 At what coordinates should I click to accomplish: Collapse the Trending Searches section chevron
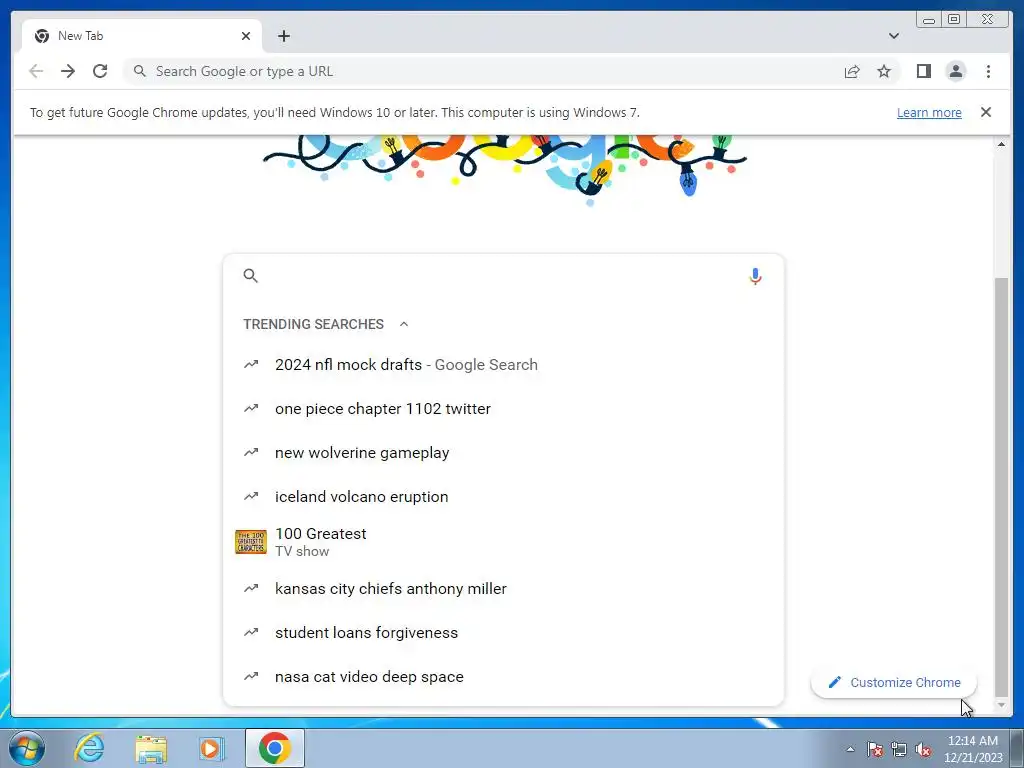(x=404, y=324)
